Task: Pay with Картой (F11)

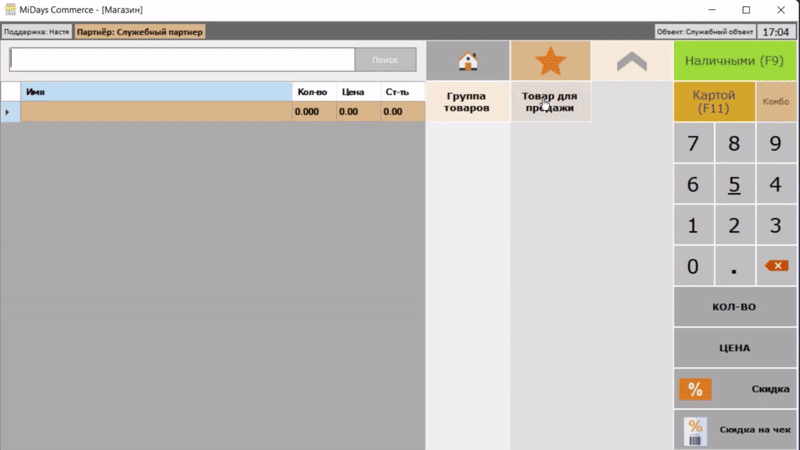Action: 714,102
